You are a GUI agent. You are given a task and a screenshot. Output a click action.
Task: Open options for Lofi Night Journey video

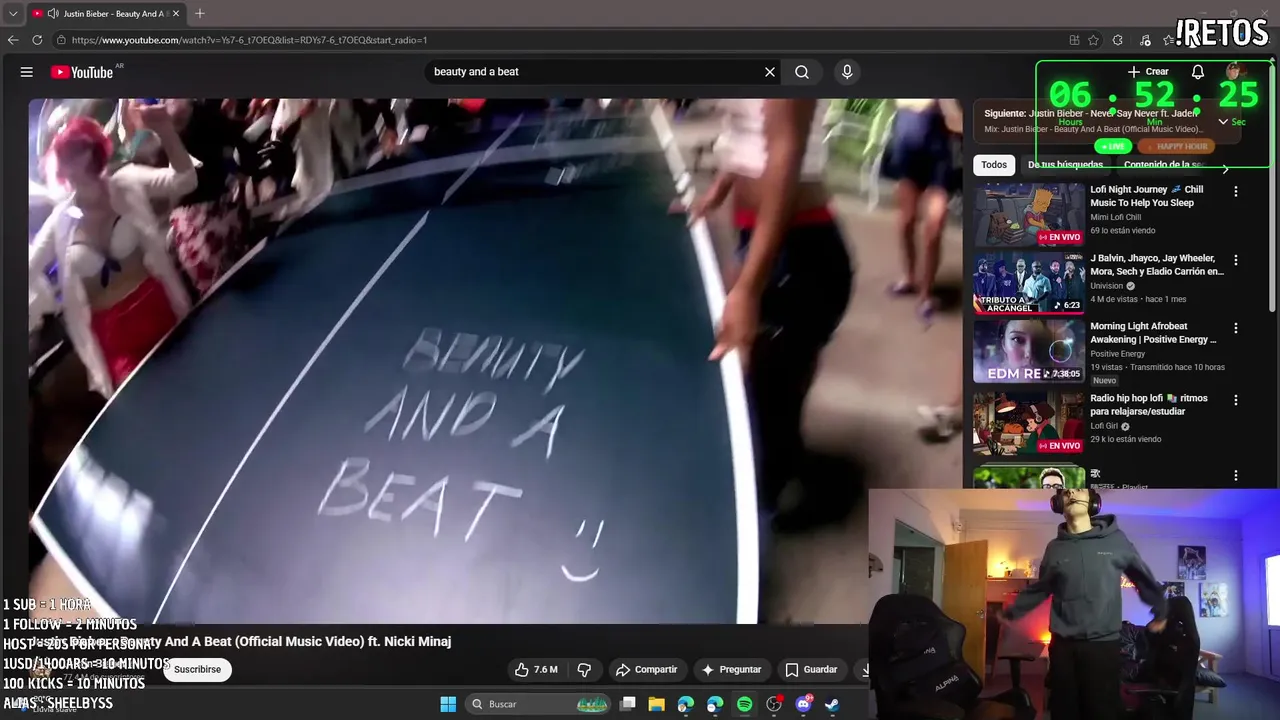1236,191
